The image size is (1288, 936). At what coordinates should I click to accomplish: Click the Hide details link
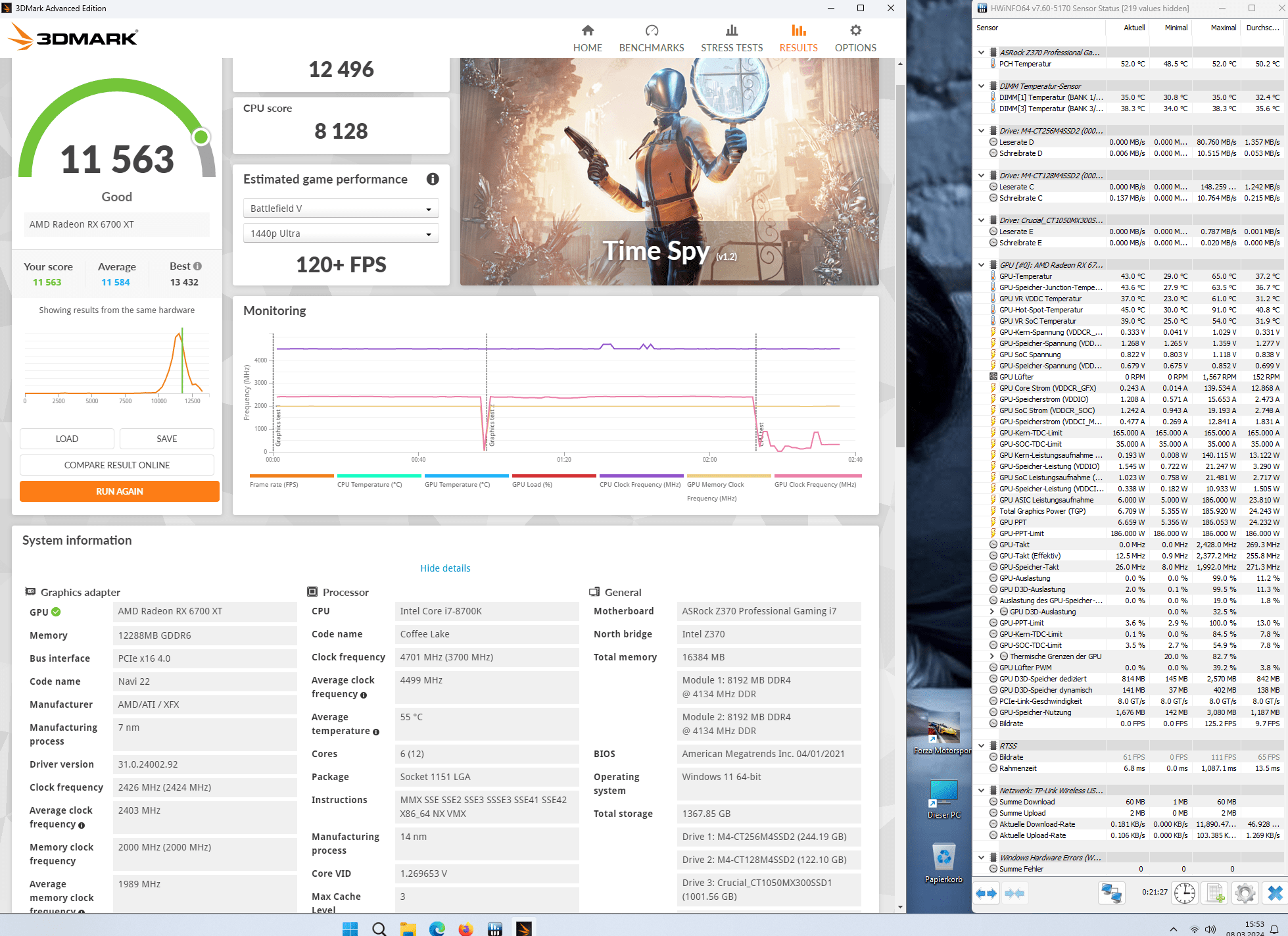(445, 568)
